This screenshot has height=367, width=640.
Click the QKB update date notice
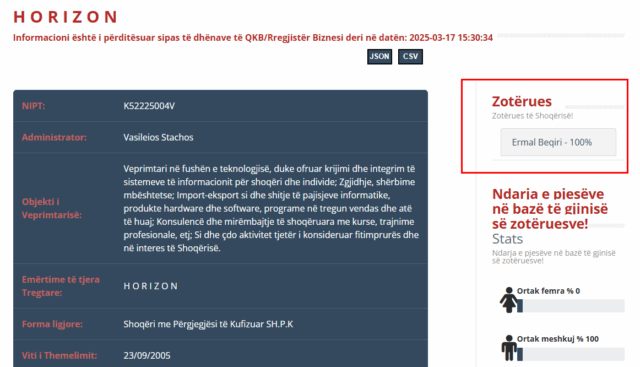(253, 38)
